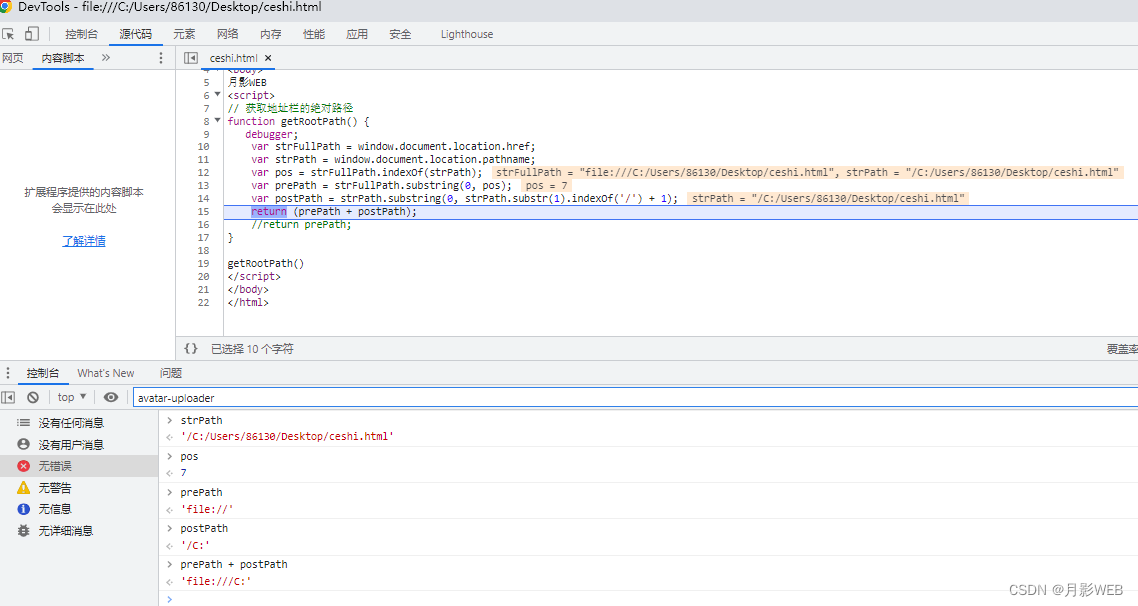Select the 没有用户消息 user messages filter
Image resolution: width=1138 pixels, height=606 pixels.
pos(79,444)
